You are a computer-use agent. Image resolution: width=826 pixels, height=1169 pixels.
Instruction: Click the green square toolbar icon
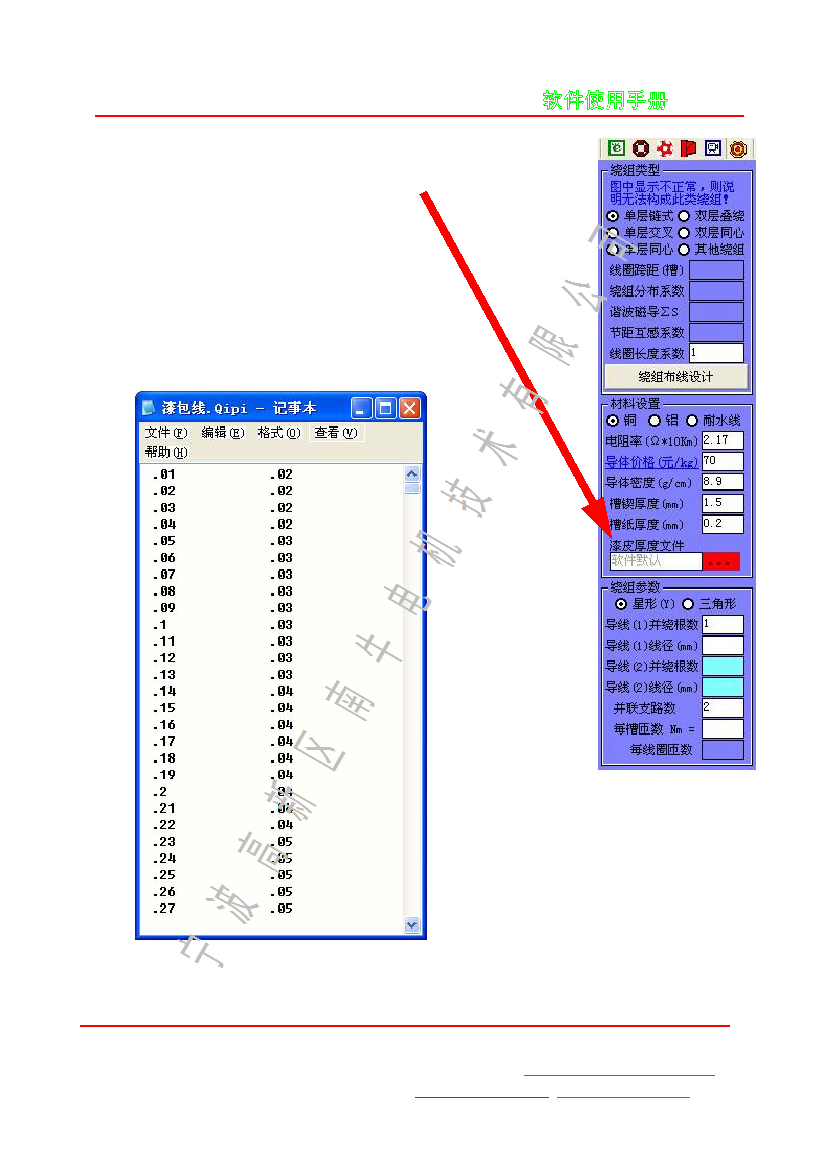coord(616,148)
